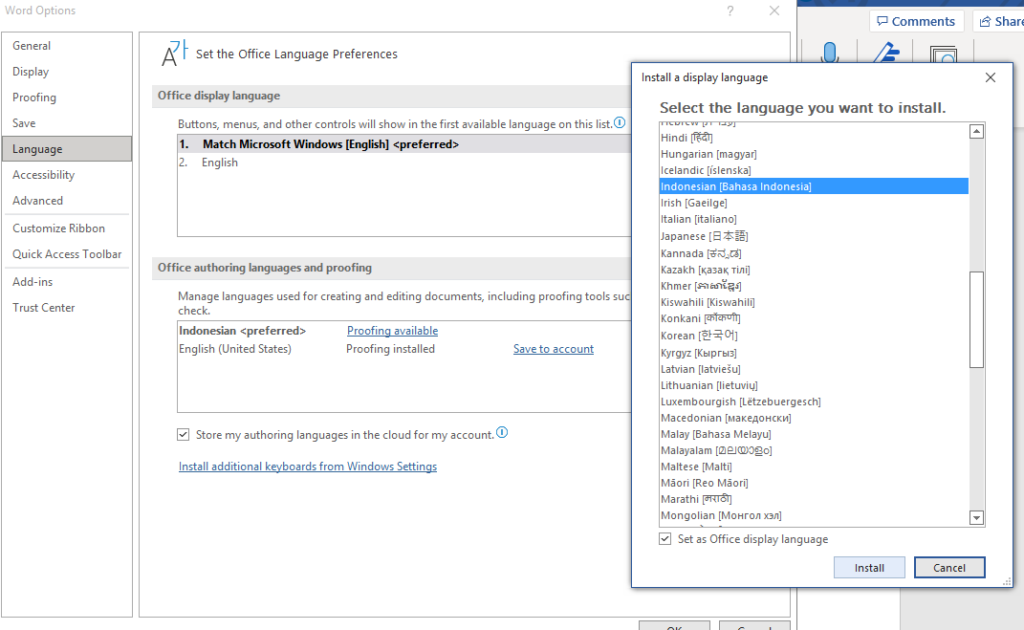Viewport: 1024px width, 630px height.
Task: Click the Editor pen icon in Word ribbon
Action: (x=886, y=52)
